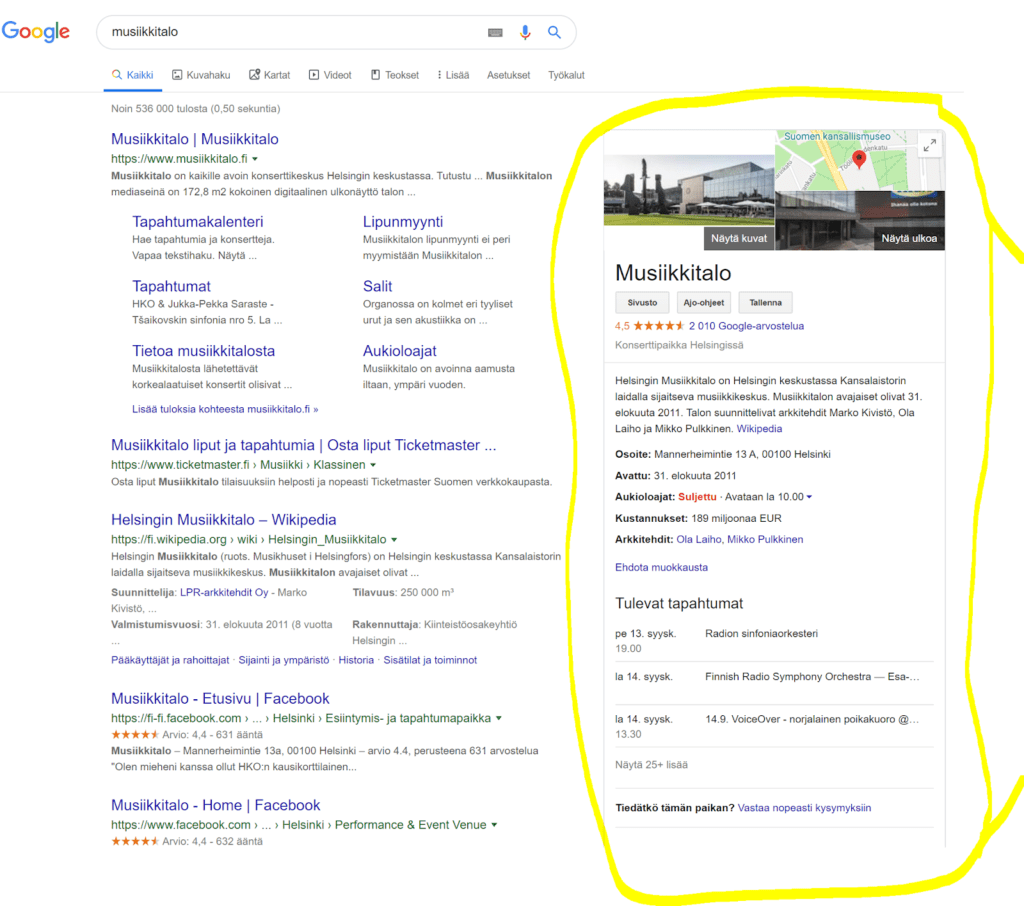Click the Google logo
This screenshot has width=1024, height=906.
35,31
